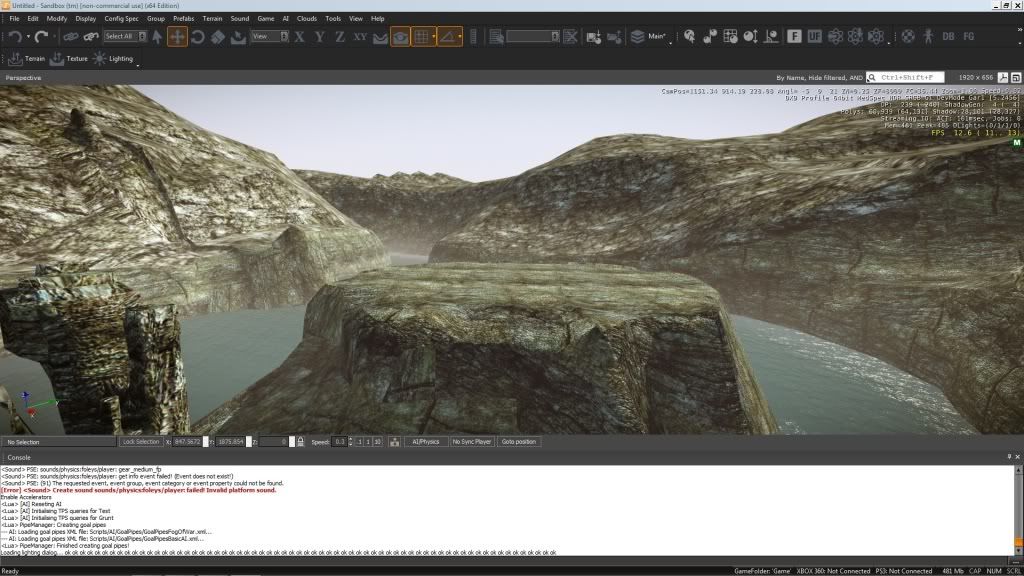Screen dimensions: 1024x576
Task: Open the Select All filter dropdown
Action: click(x=125, y=37)
